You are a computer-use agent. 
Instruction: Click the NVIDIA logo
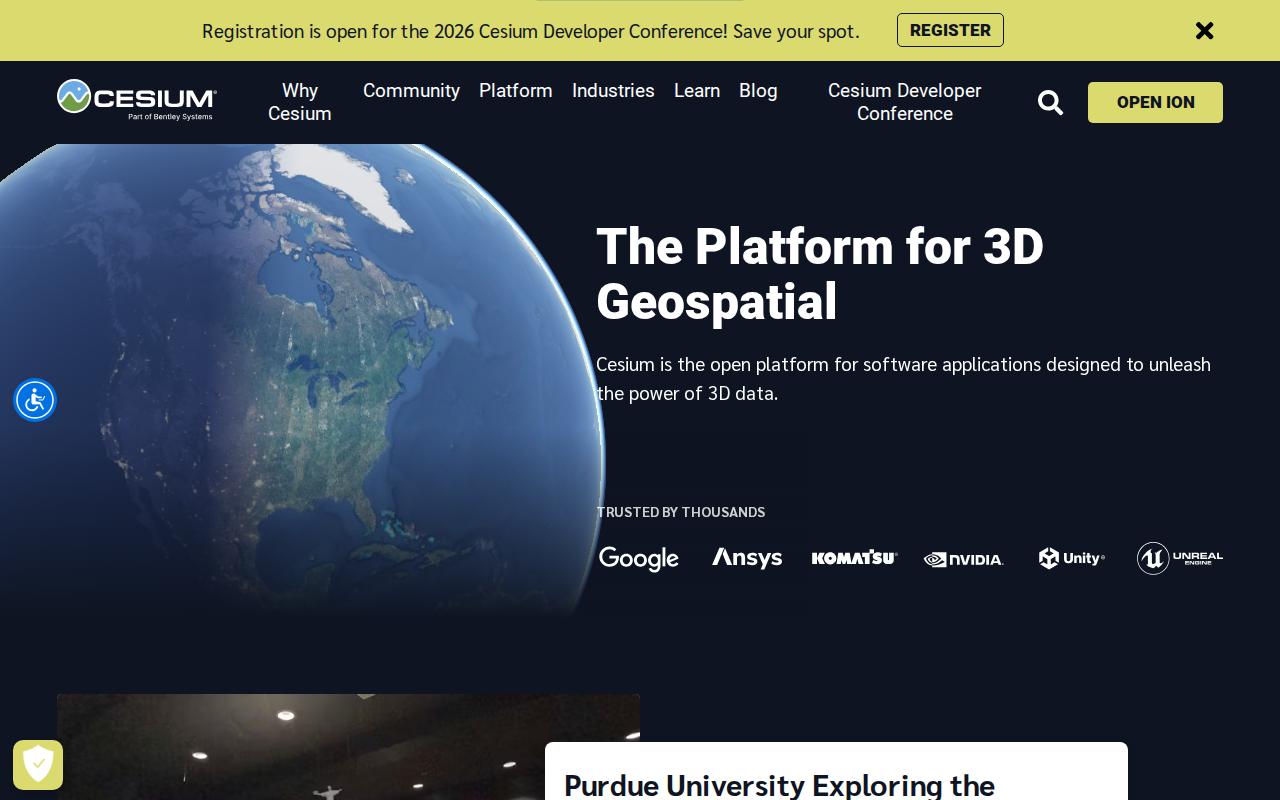click(964, 559)
